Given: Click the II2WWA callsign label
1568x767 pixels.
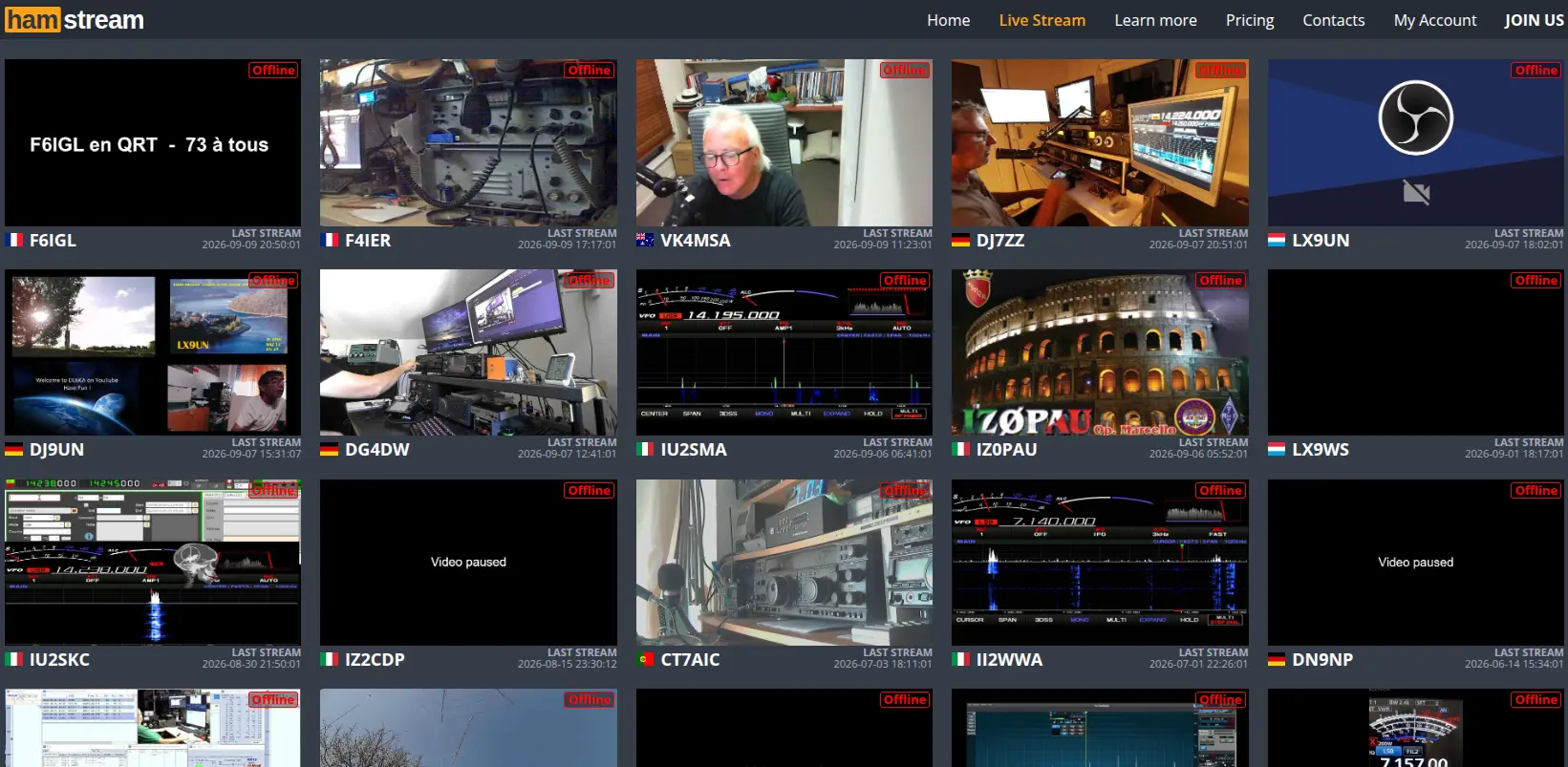Looking at the screenshot, I should tap(1009, 659).
